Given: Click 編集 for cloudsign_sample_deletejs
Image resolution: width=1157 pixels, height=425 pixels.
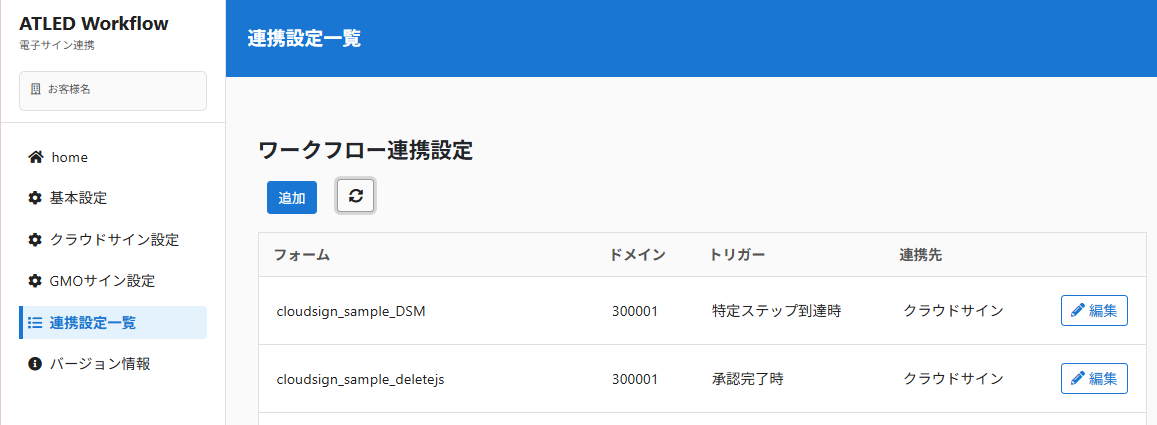Looking at the screenshot, I should pos(1094,379).
